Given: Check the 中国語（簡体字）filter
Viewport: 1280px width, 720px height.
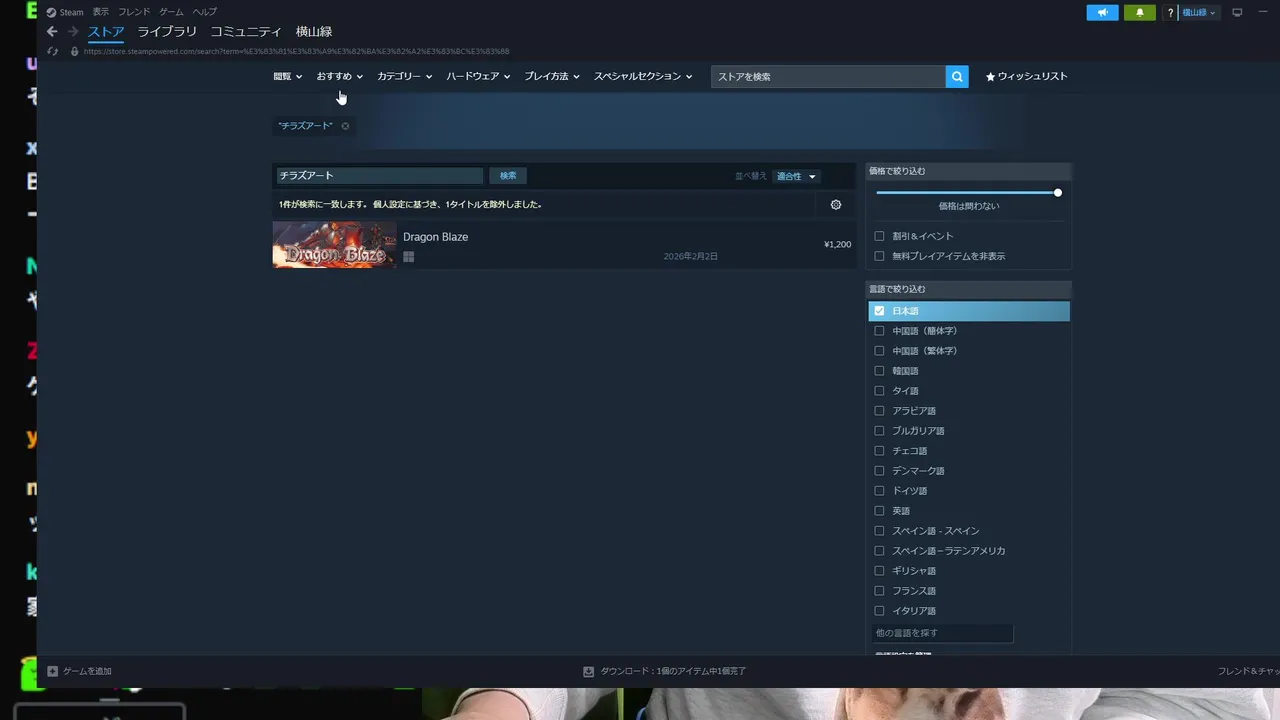Looking at the screenshot, I should (x=879, y=331).
